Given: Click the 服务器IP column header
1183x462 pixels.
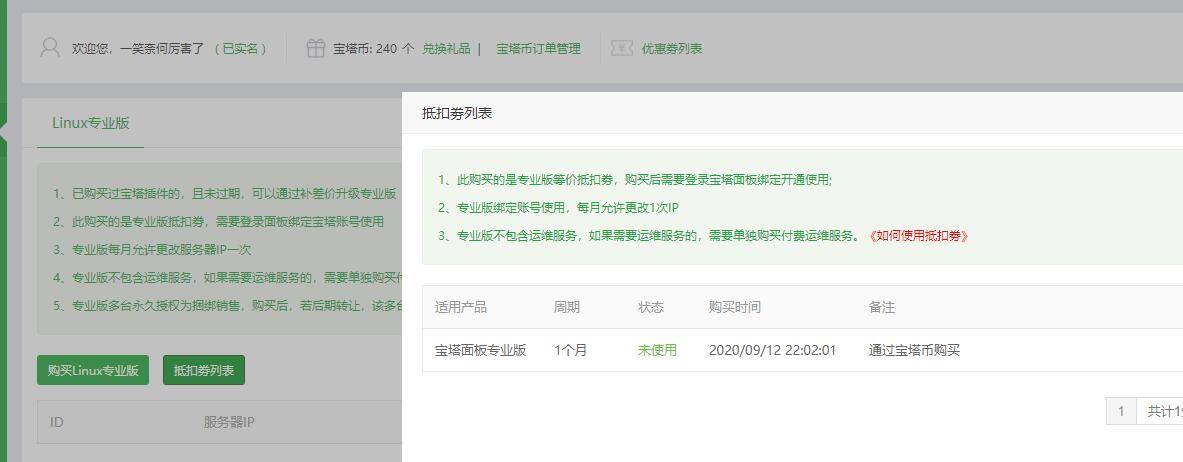Looking at the screenshot, I should tap(229, 422).
